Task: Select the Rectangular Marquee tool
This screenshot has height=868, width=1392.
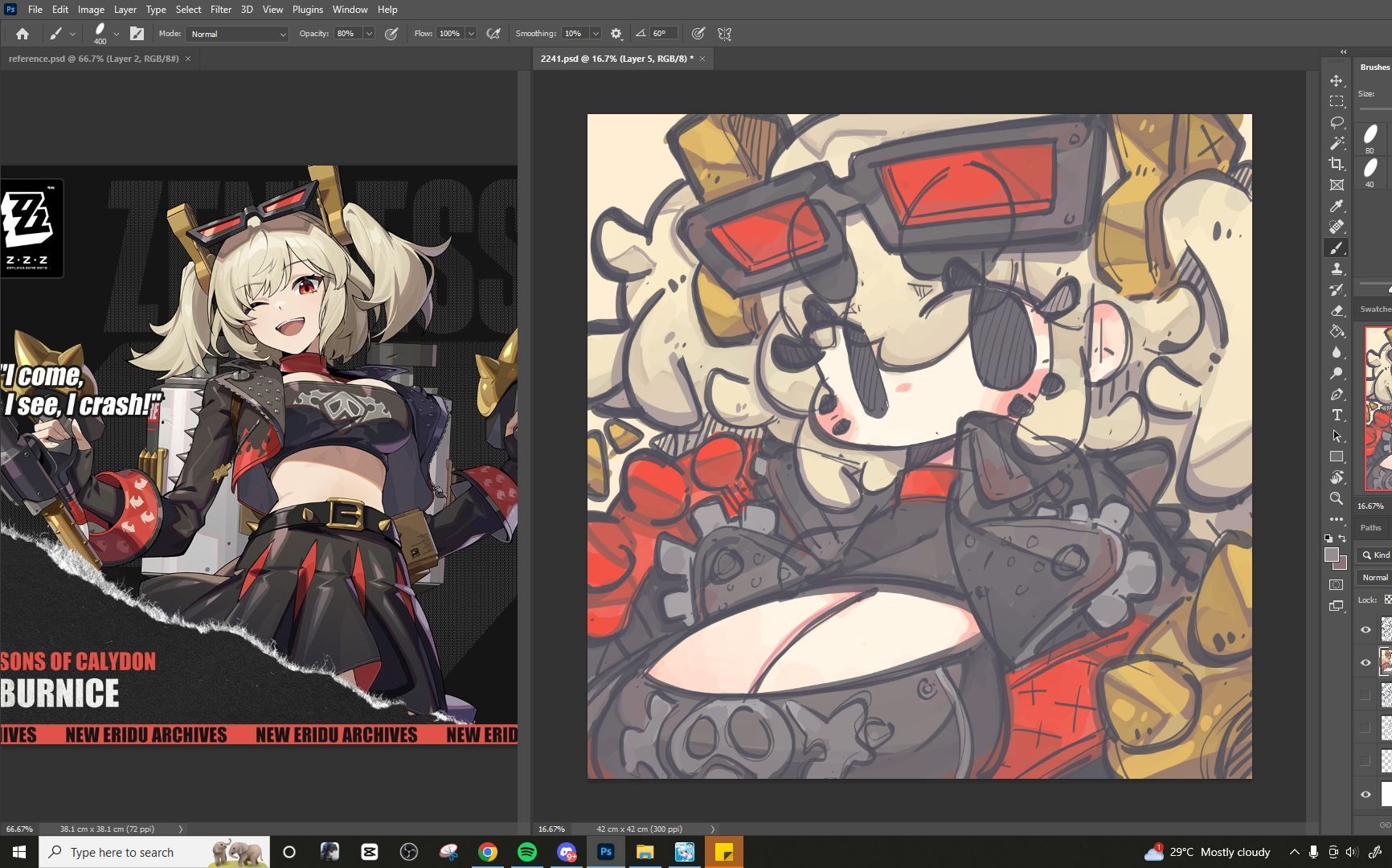Action: [1337, 101]
